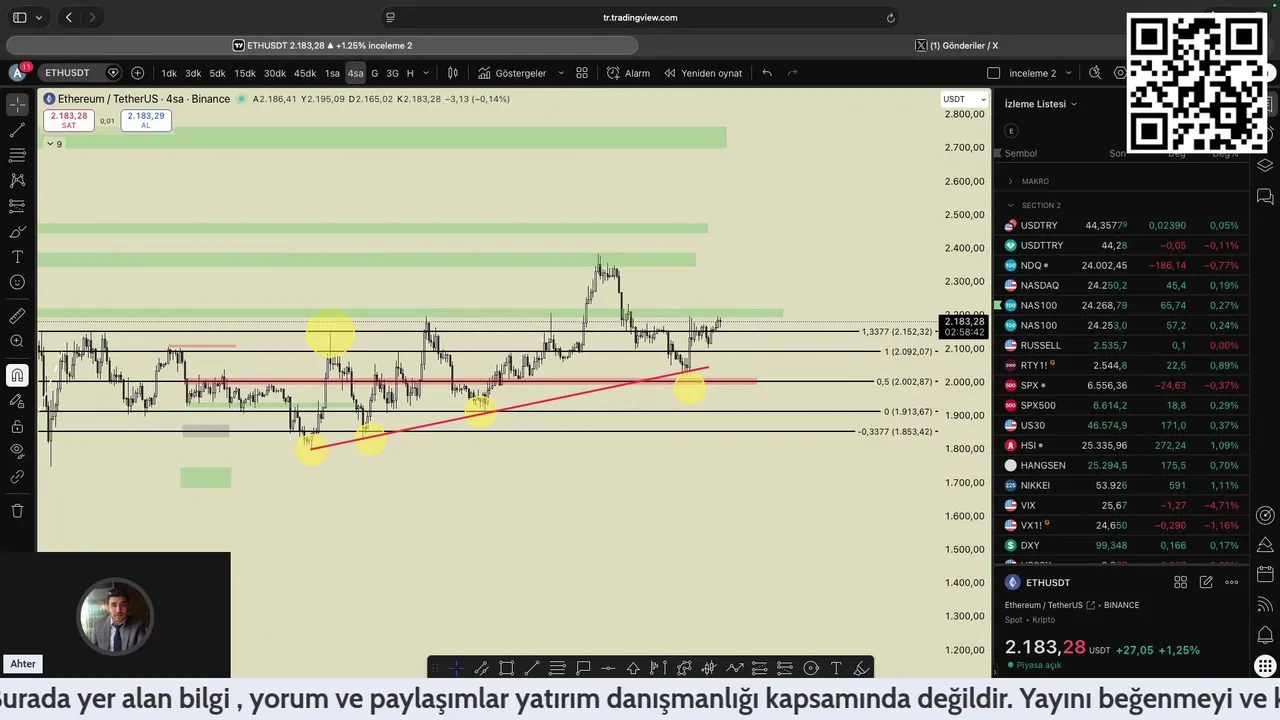Select USDTRY in the watchlist
This screenshot has width=1280, height=720.
pos(1122,225)
